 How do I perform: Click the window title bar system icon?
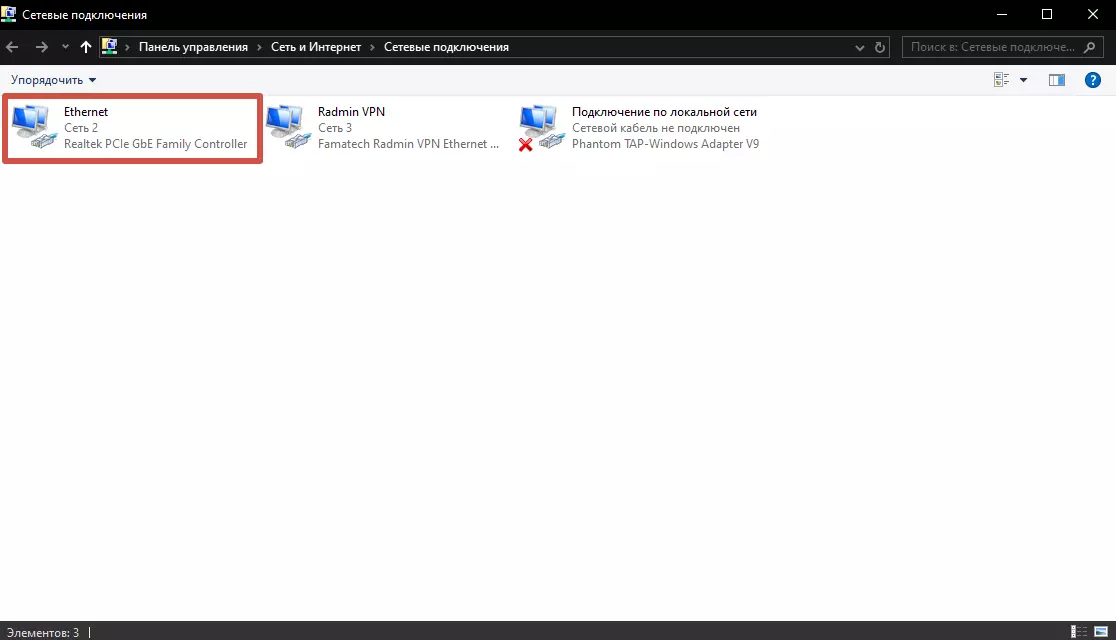[x=9, y=14]
